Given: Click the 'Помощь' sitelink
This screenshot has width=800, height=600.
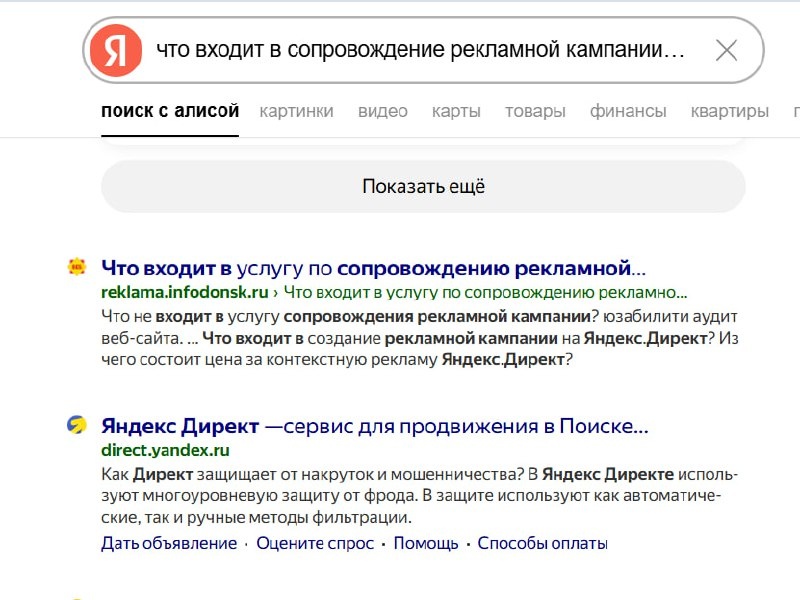Looking at the screenshot, I should click(426, 543).
